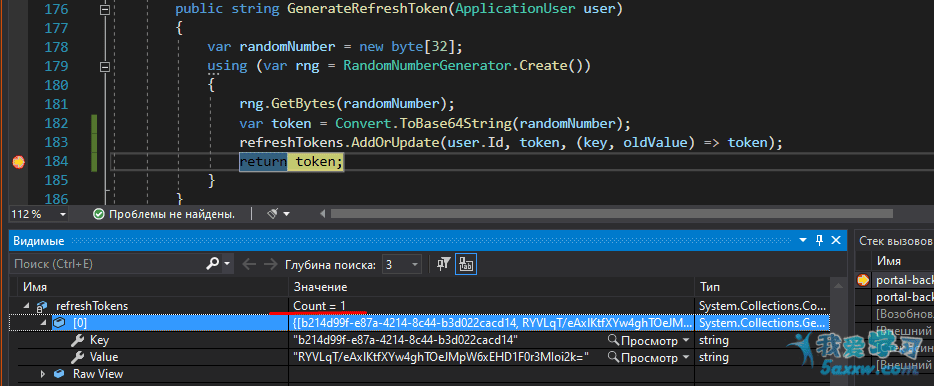Click the [0] object cube icon

[x=60, y=323]
